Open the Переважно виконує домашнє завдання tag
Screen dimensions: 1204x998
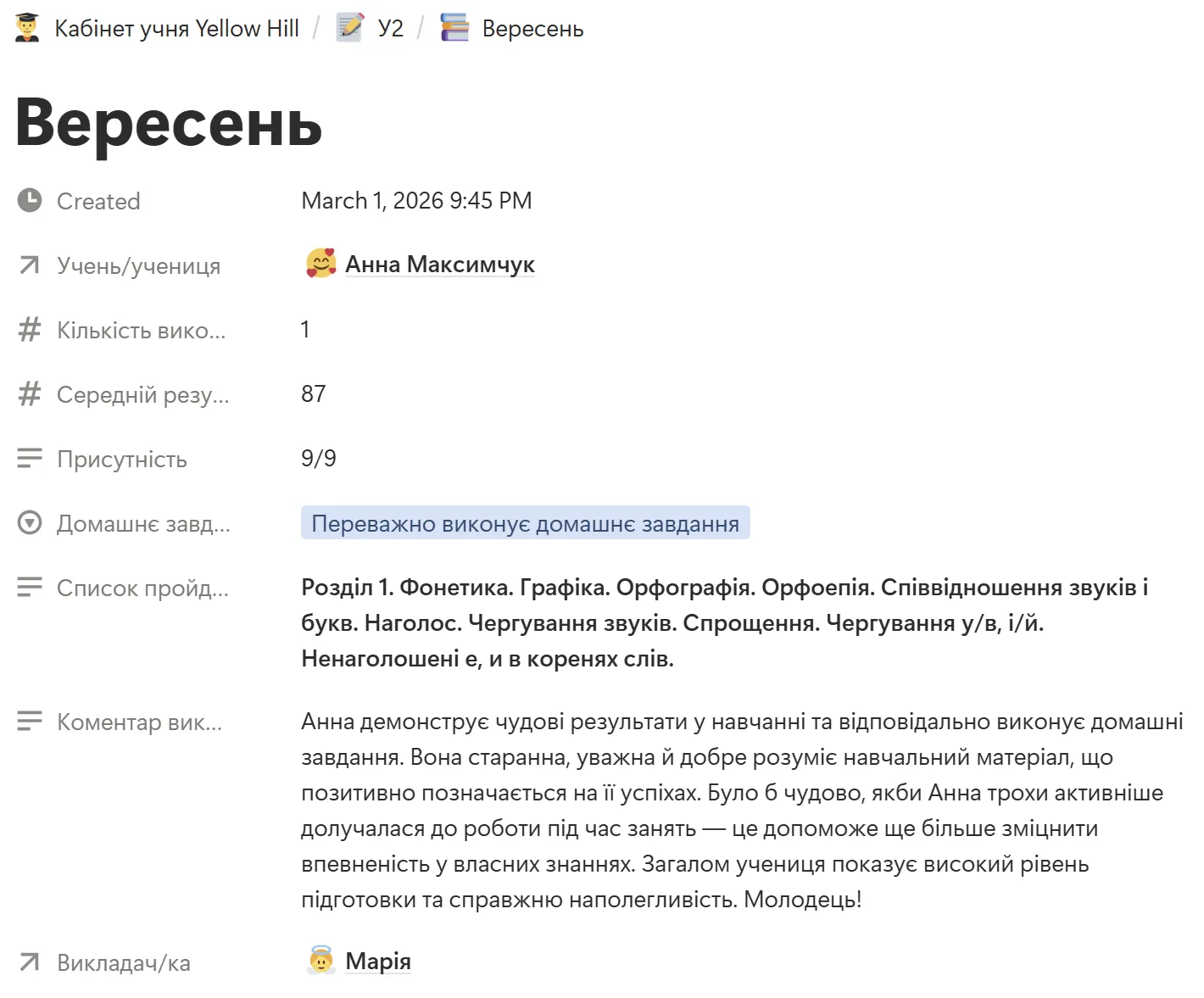coord(526,523)
